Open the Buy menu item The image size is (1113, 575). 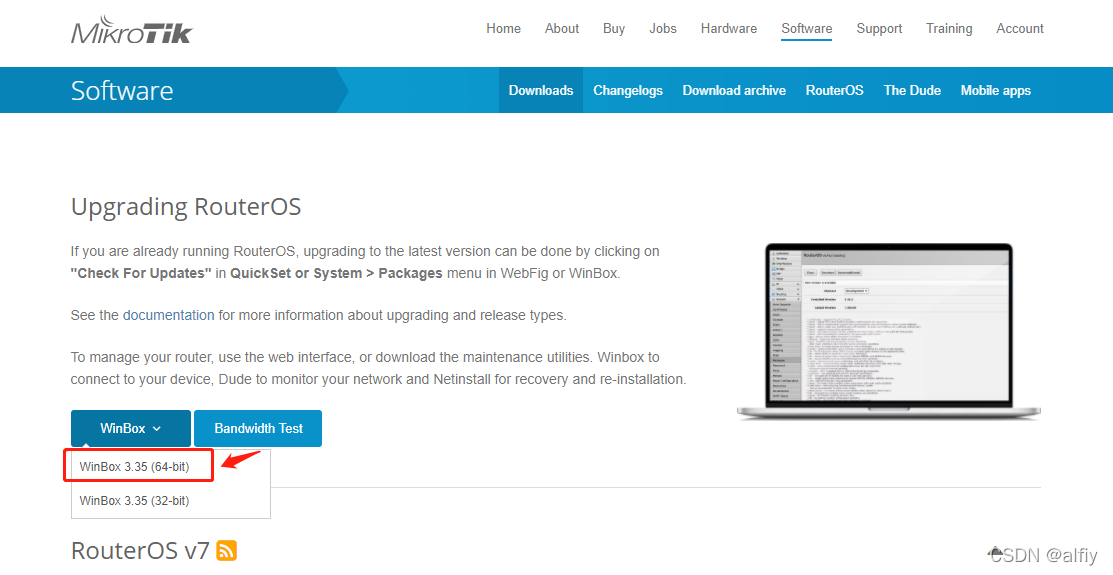click(614, 28)
